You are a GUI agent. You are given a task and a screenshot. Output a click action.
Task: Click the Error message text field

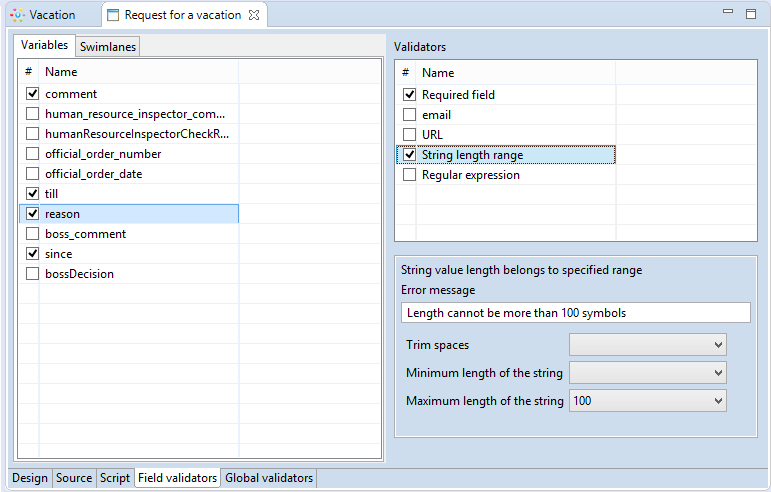coord(575,313)
